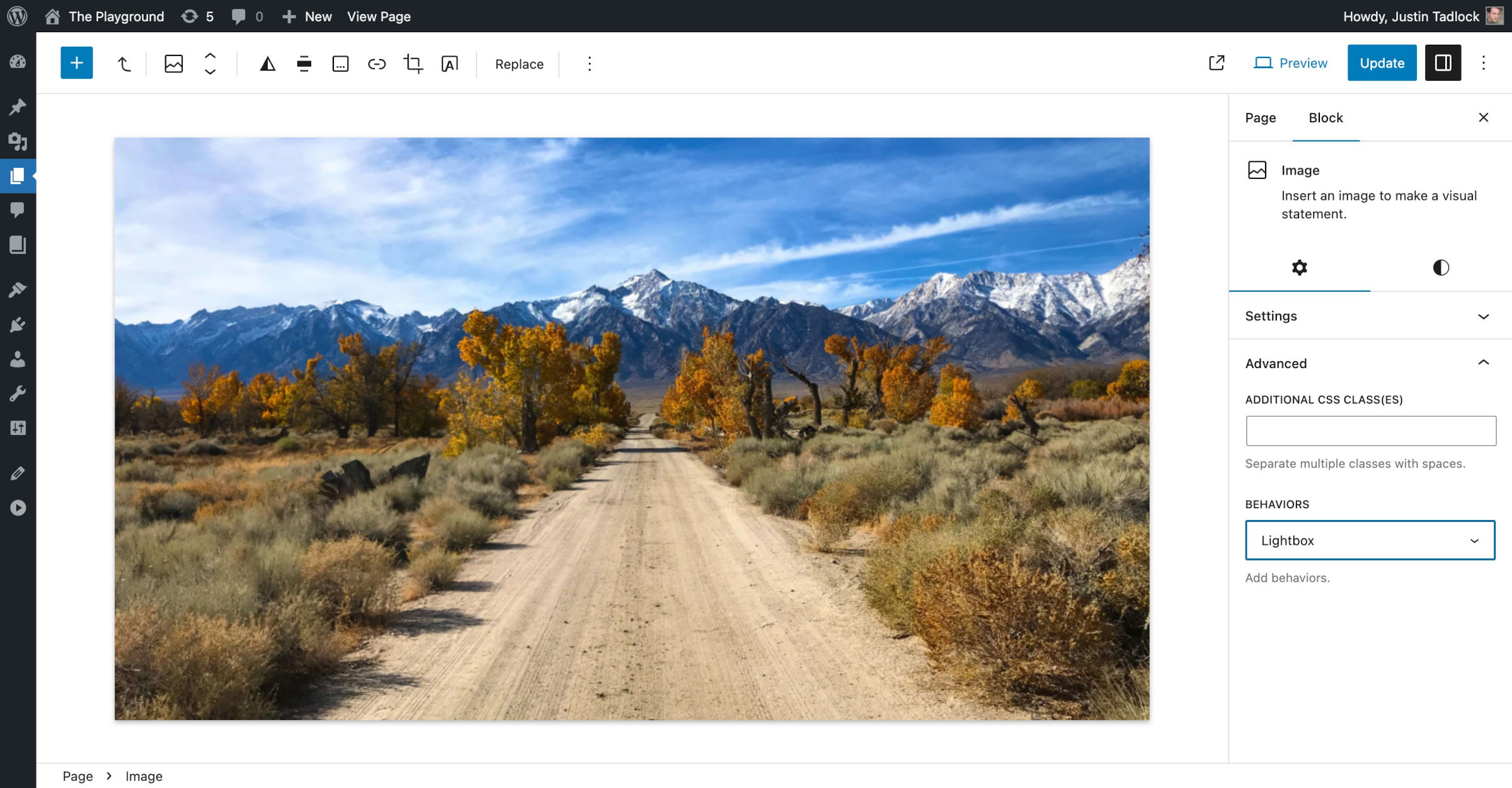Select the parent block arrow icon

123,63
